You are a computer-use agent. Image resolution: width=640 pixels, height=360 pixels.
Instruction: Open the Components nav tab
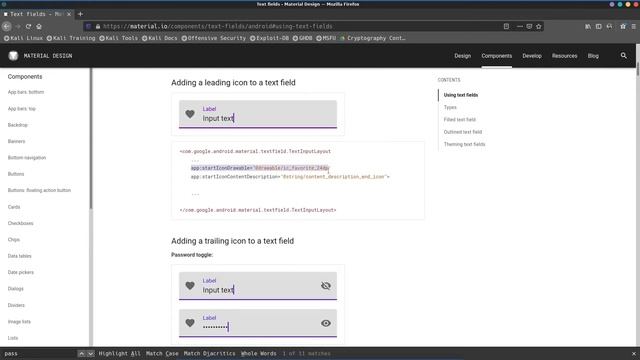click(x=496, y=56)
